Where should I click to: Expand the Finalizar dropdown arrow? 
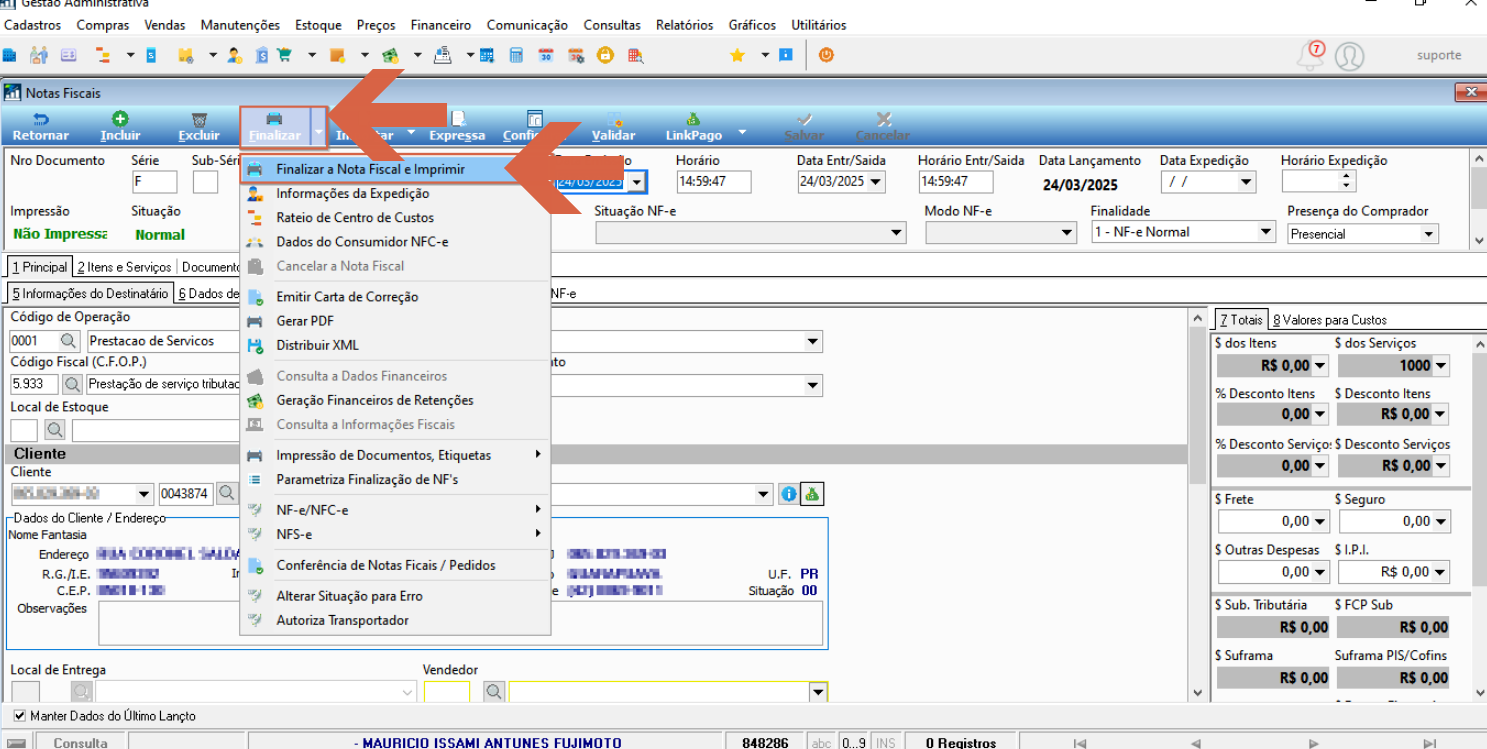(x=318, y=128)
